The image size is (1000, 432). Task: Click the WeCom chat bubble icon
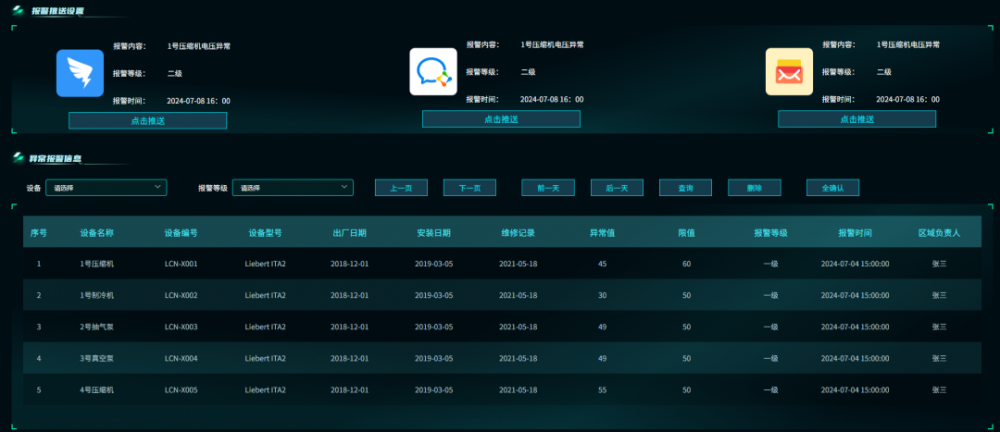(433, 71)
